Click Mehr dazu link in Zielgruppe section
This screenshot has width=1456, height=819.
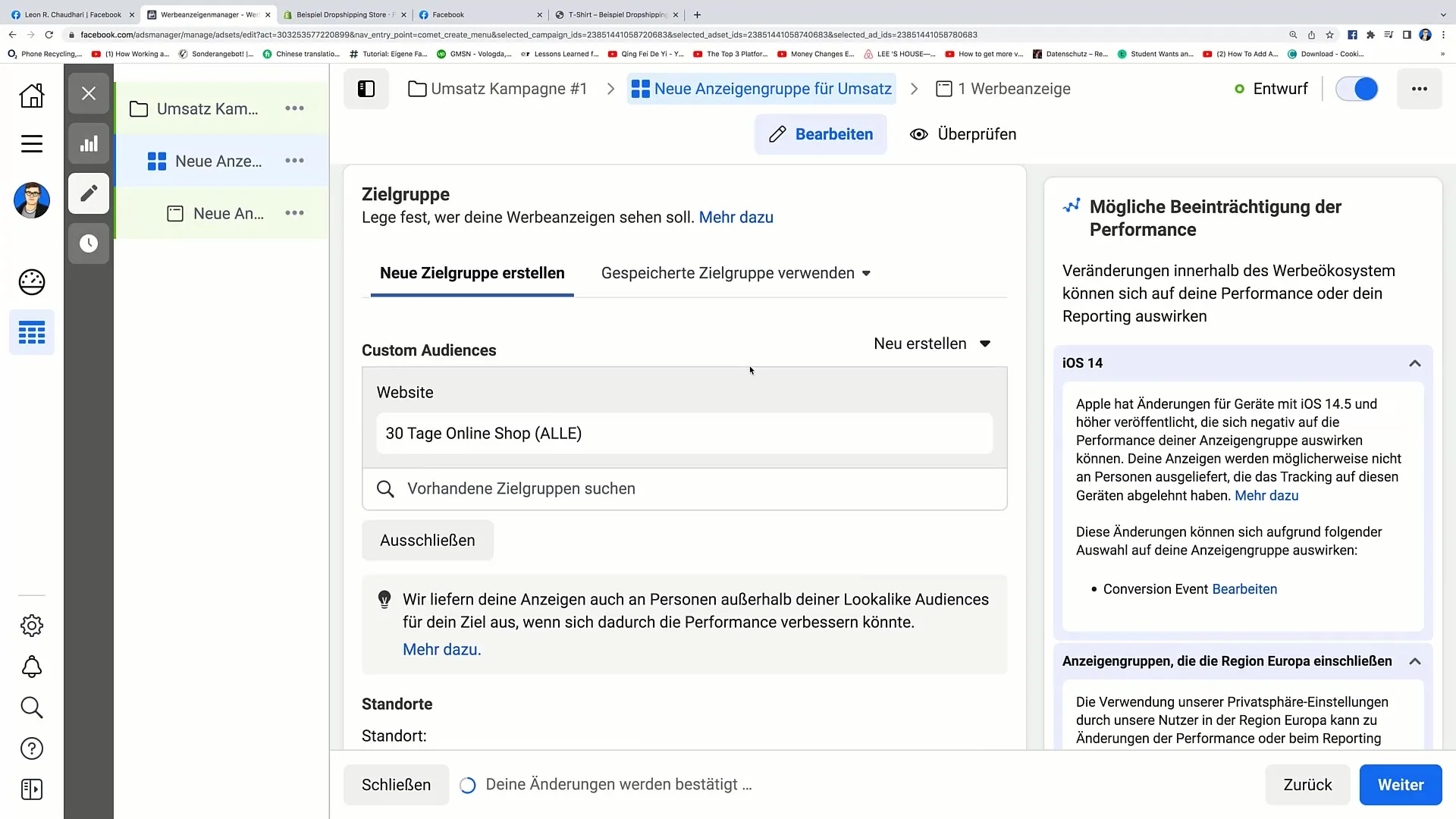tap(735, 217)
